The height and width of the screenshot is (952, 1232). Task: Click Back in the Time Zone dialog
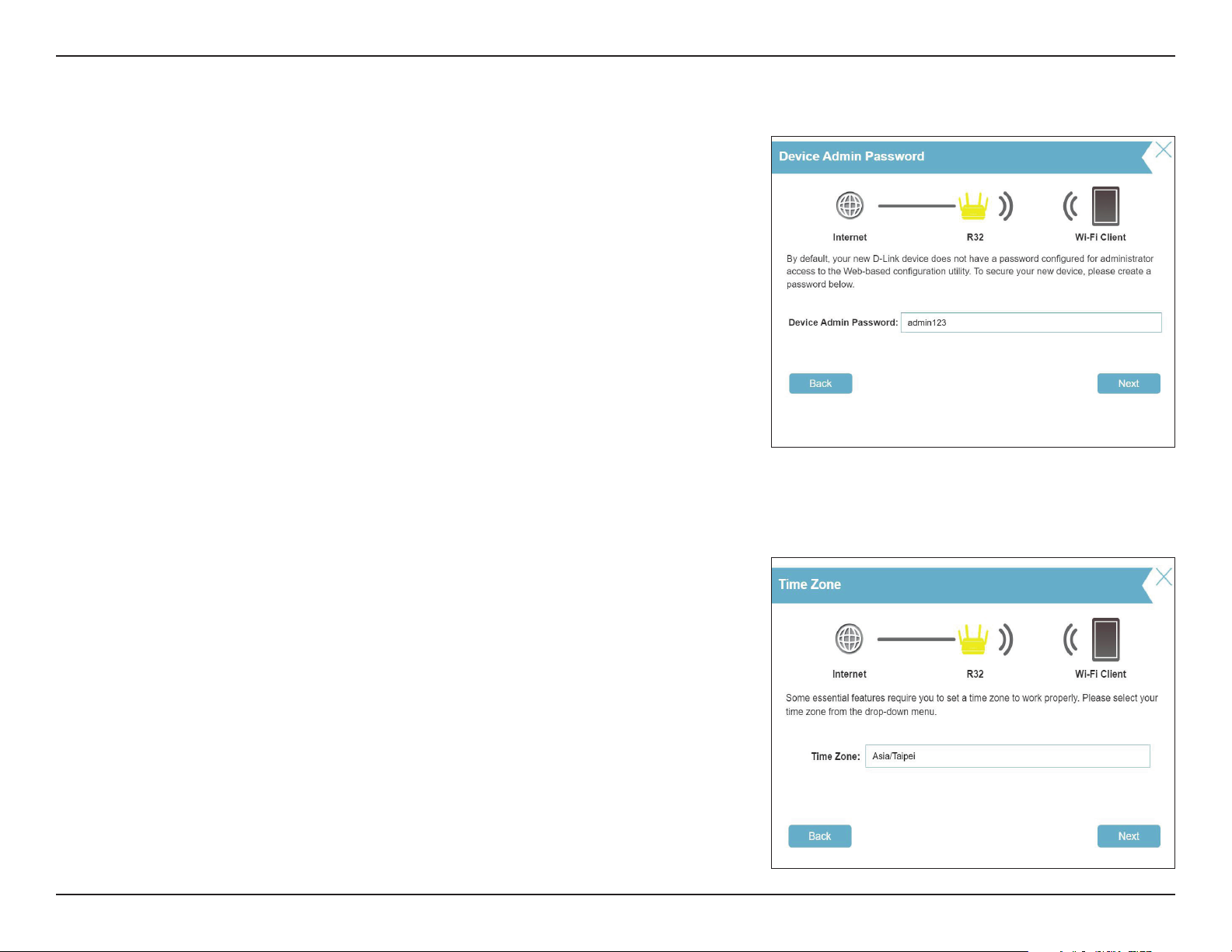coord(819,836)
